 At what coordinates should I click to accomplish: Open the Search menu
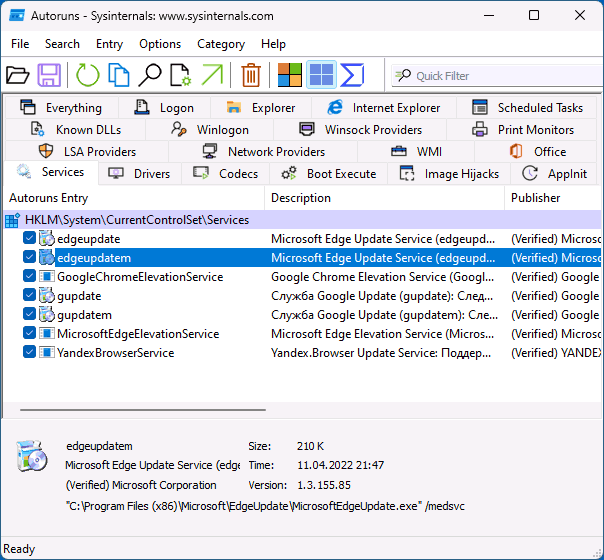pyautogui.click(x=62, y=44)
